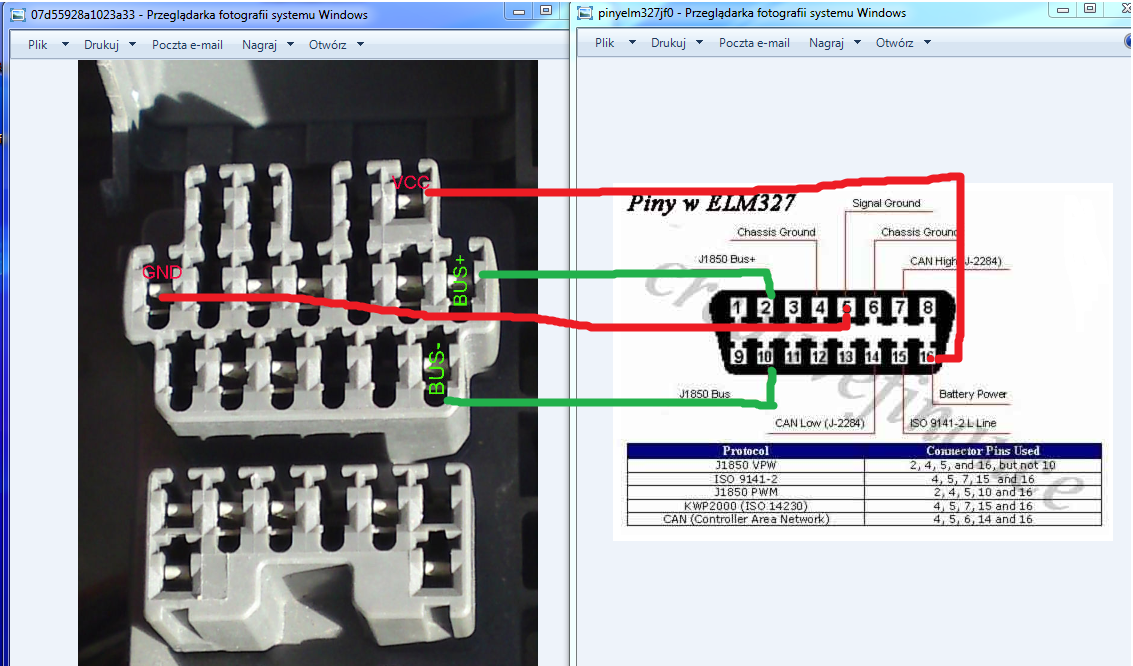
Task: Open help via the blue help icon
Action: pyautogui.click(x=1128, y=42)
